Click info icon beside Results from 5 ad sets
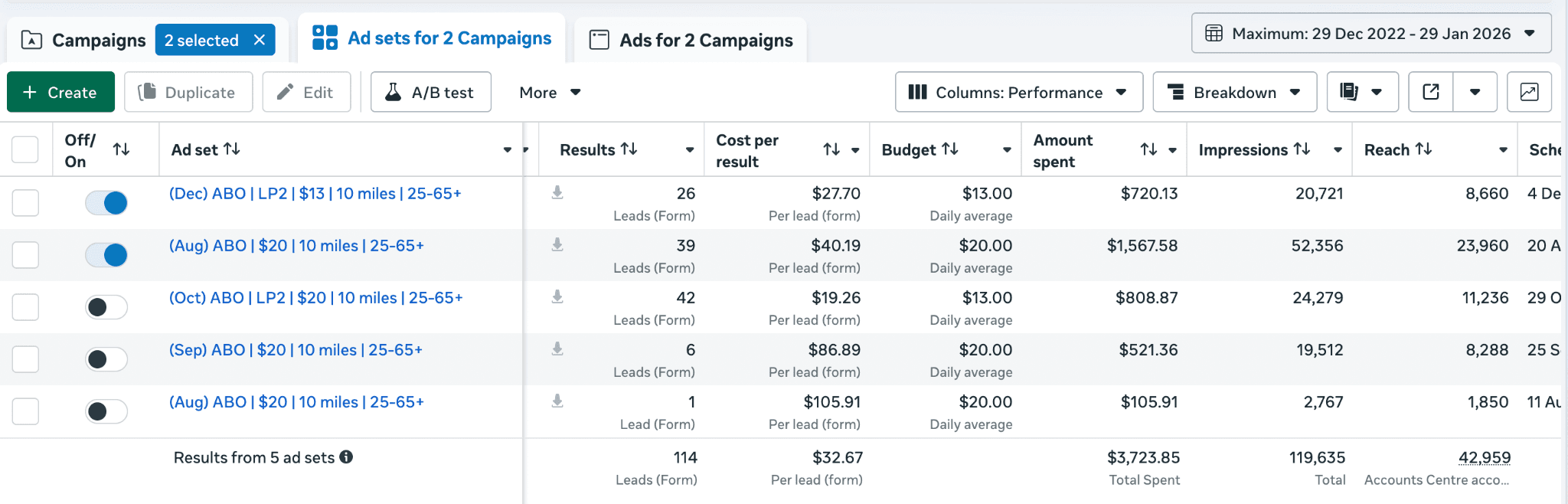 pos(346,457)
